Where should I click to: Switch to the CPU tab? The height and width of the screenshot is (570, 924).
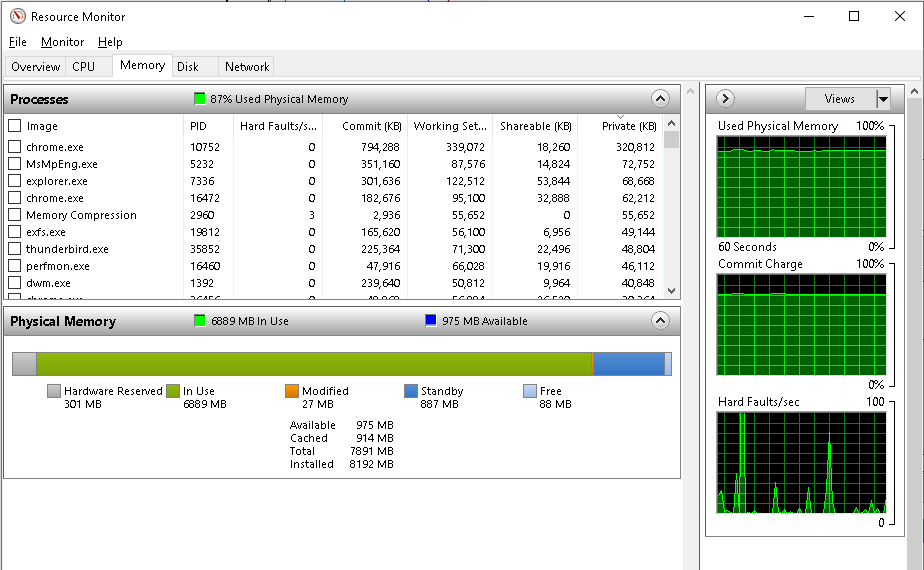pos(84,67)
